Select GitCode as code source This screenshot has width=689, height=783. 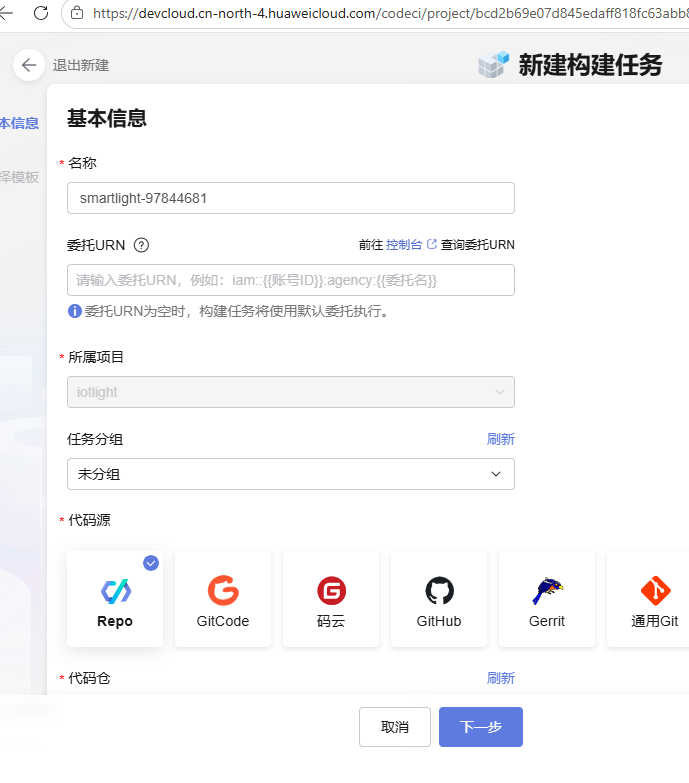[223, 599]
